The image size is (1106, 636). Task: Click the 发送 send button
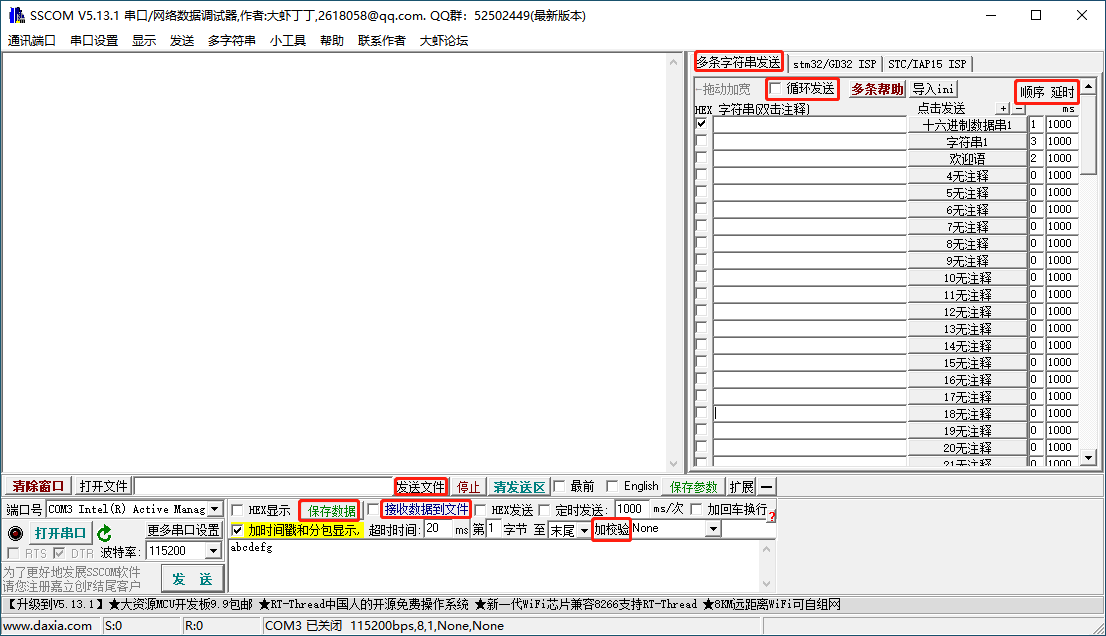[x=193, y=579]
